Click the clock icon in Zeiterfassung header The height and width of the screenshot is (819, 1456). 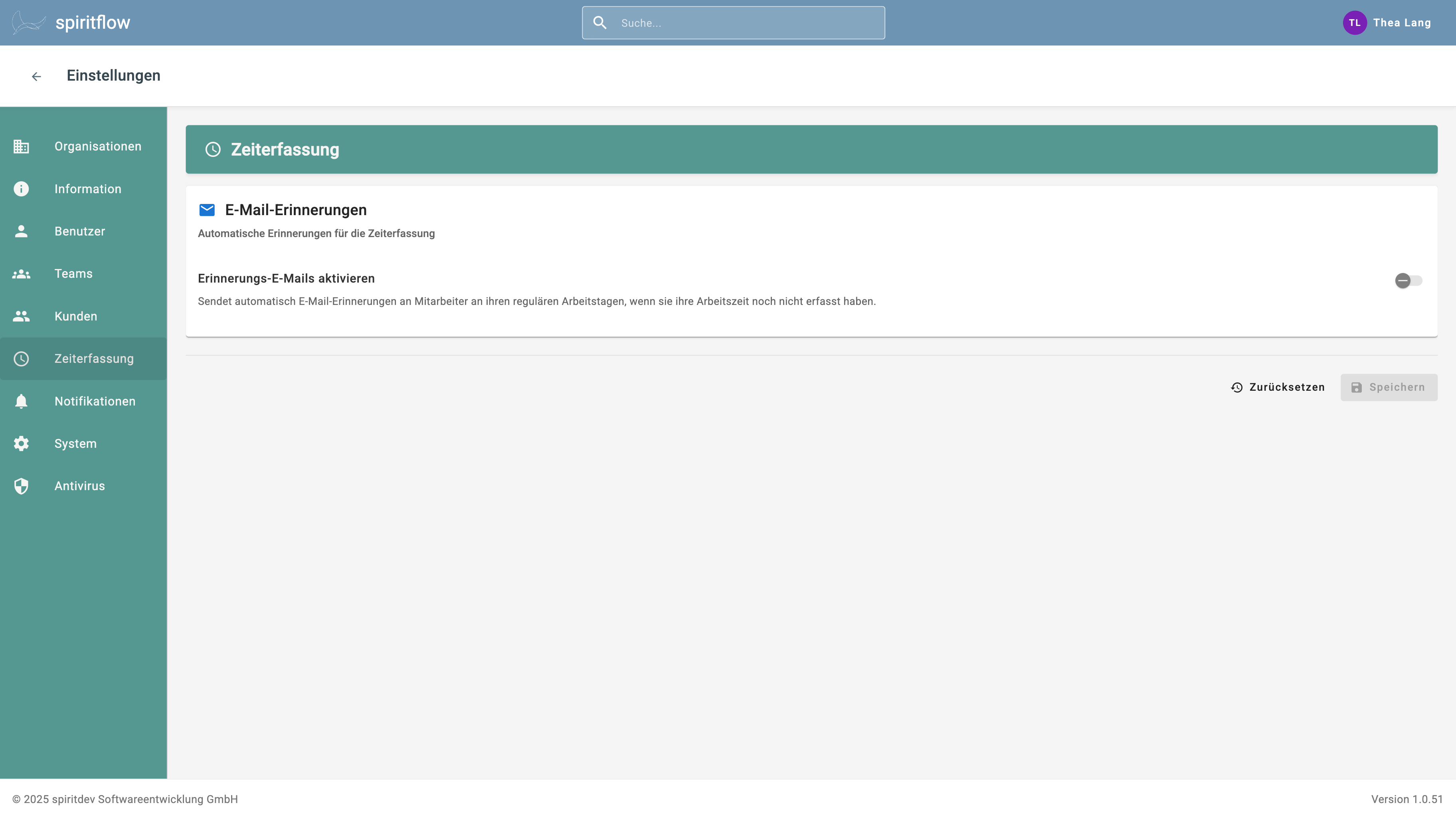click(213, 149)
